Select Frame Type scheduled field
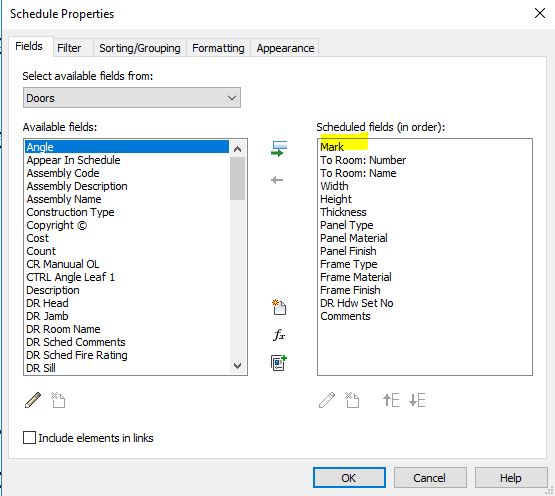555x496 pixels. pos(425,264)
